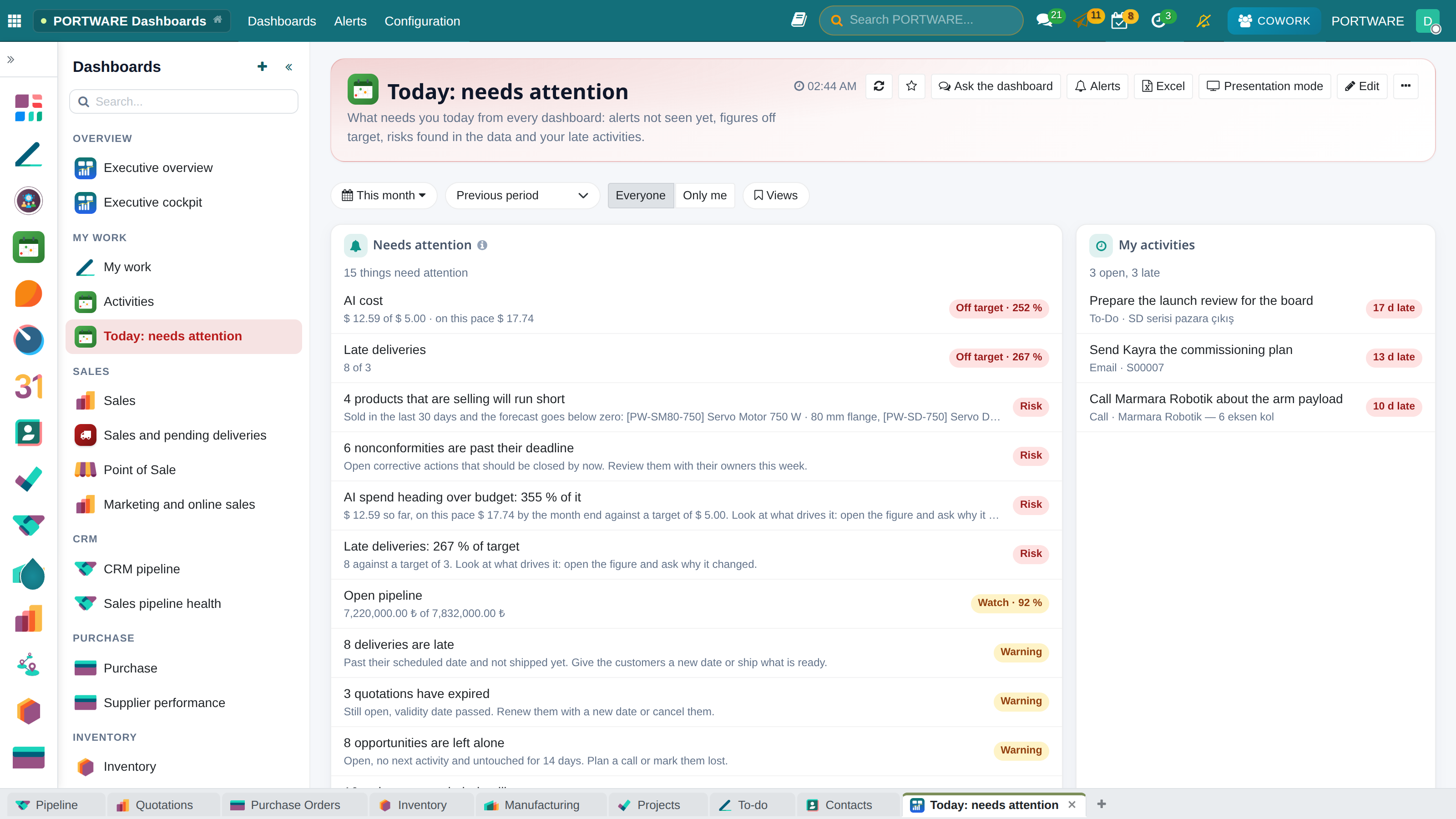Open the knowledge book icon
Viewport: 1456px width, 819px height.
tap(798, 20)
